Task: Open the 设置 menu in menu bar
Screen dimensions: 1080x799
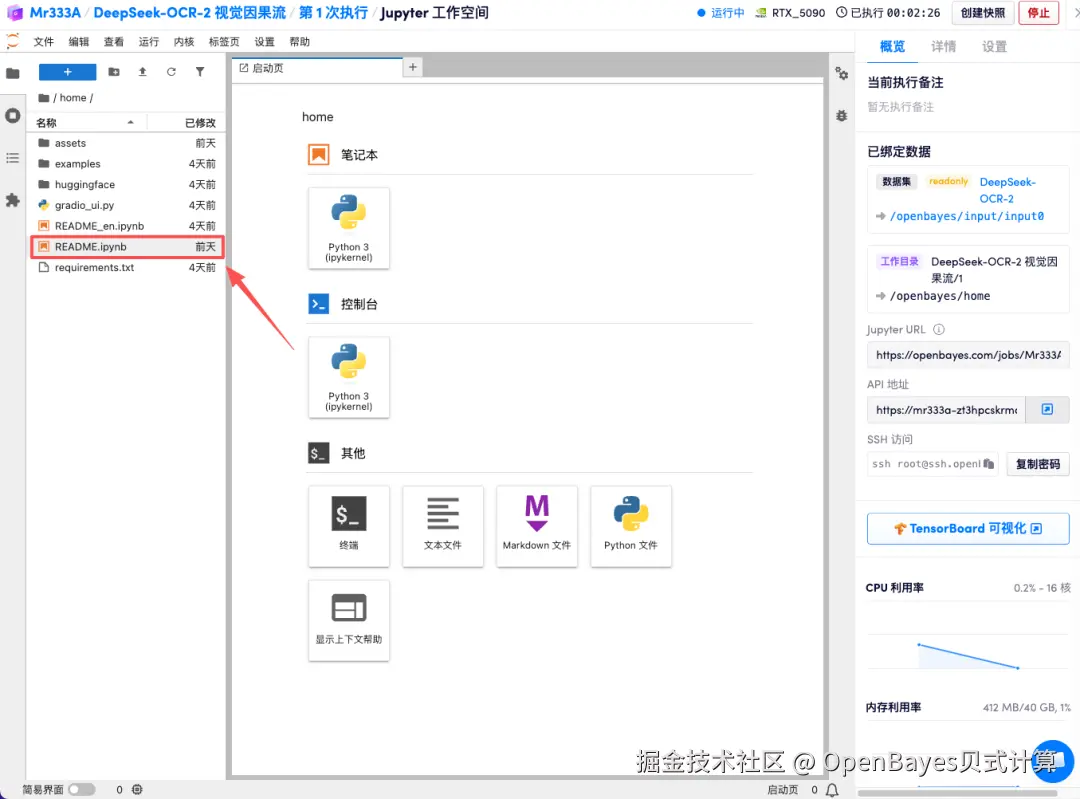Action: tap(264, 41)
